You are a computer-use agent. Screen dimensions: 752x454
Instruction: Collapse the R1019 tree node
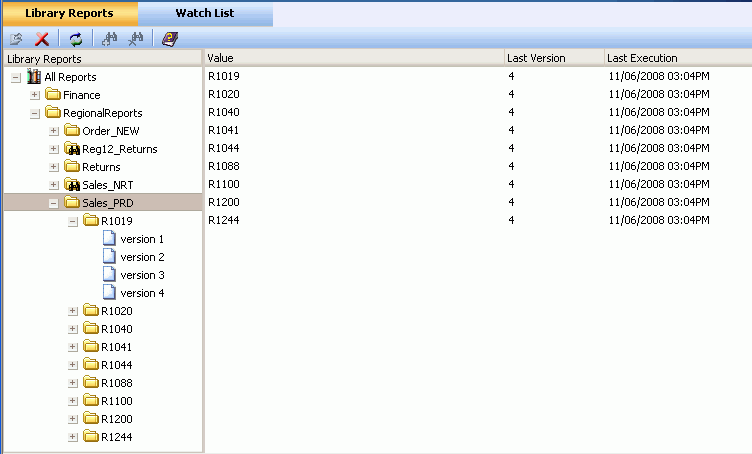click(x=72, y=221)
